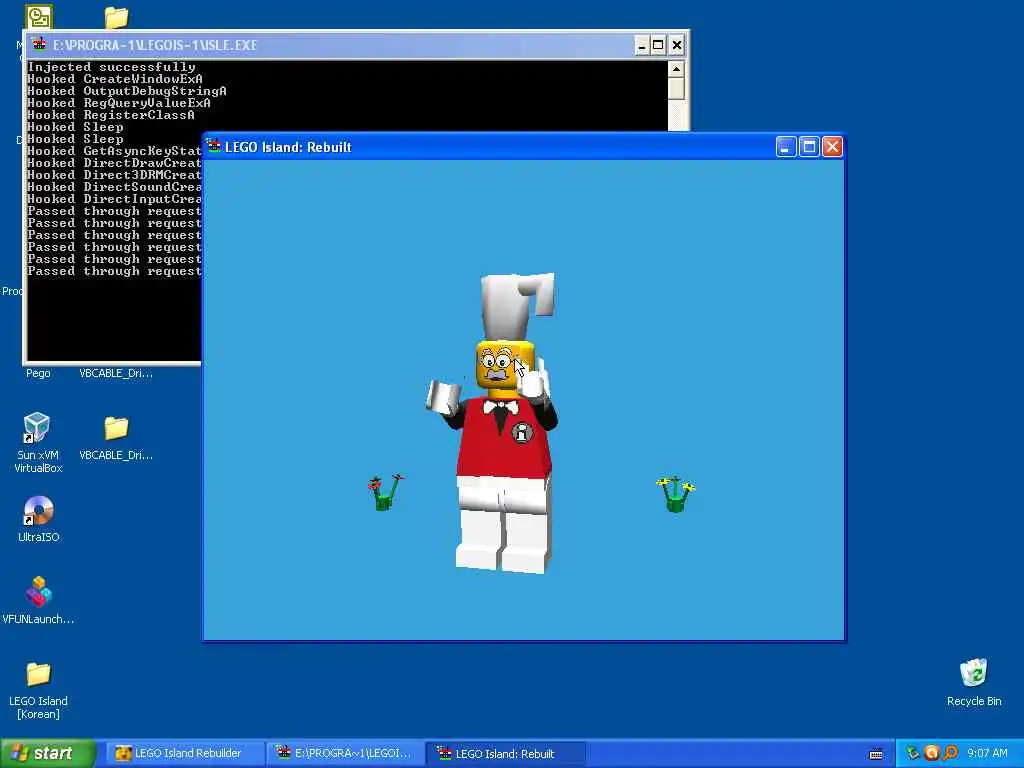
Task: Click the scroll up arrow in the console window
Action: pyautogui.click(x=677, y=69)
